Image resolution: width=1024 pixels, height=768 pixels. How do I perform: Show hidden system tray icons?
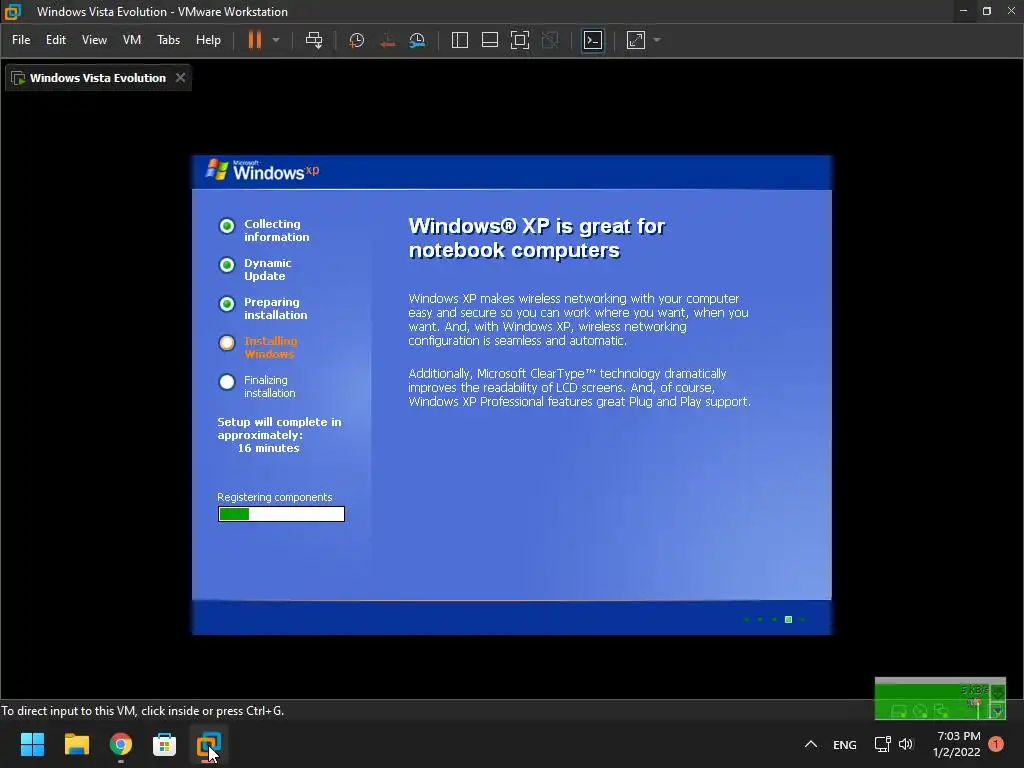coord(811,744)
